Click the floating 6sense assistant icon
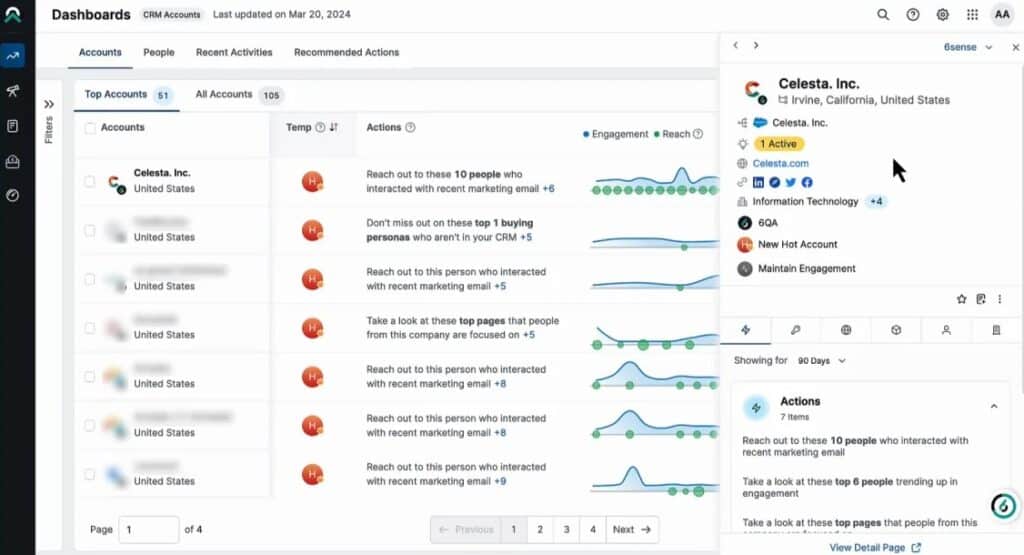 coord(1004,505)
